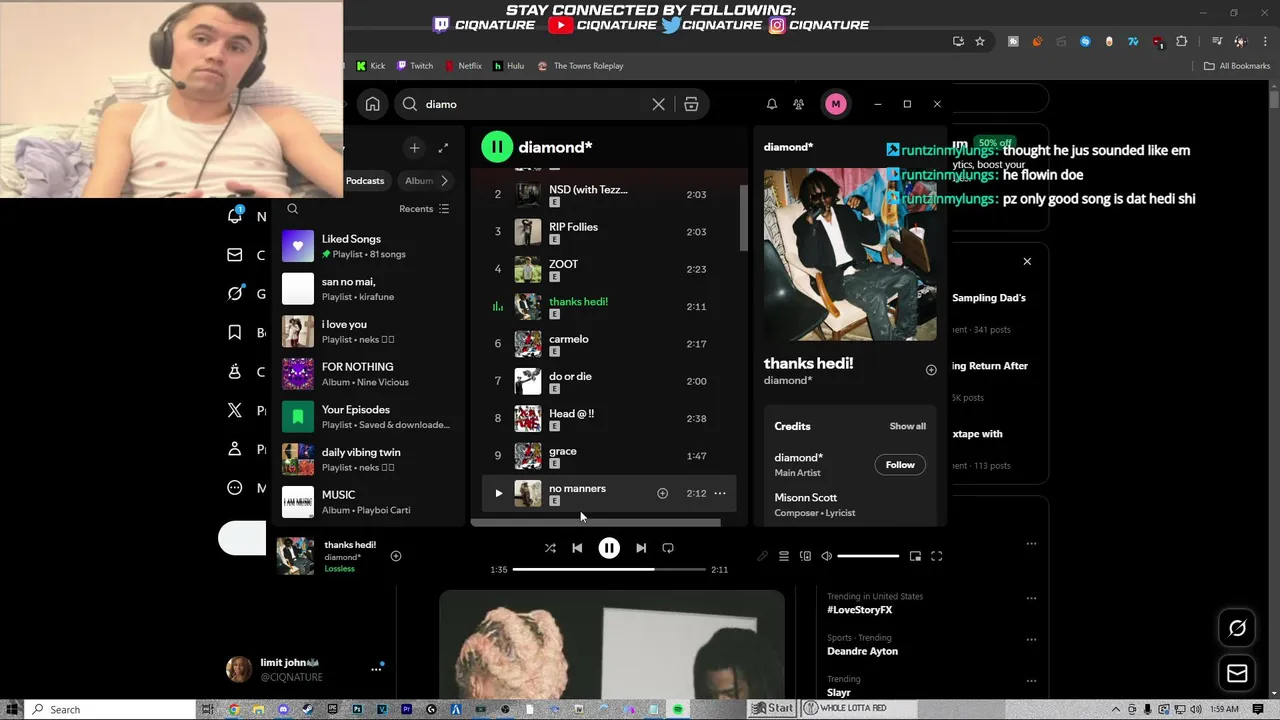Clear the Spotify search field
Screen dimensions: 1280x720
658,104
